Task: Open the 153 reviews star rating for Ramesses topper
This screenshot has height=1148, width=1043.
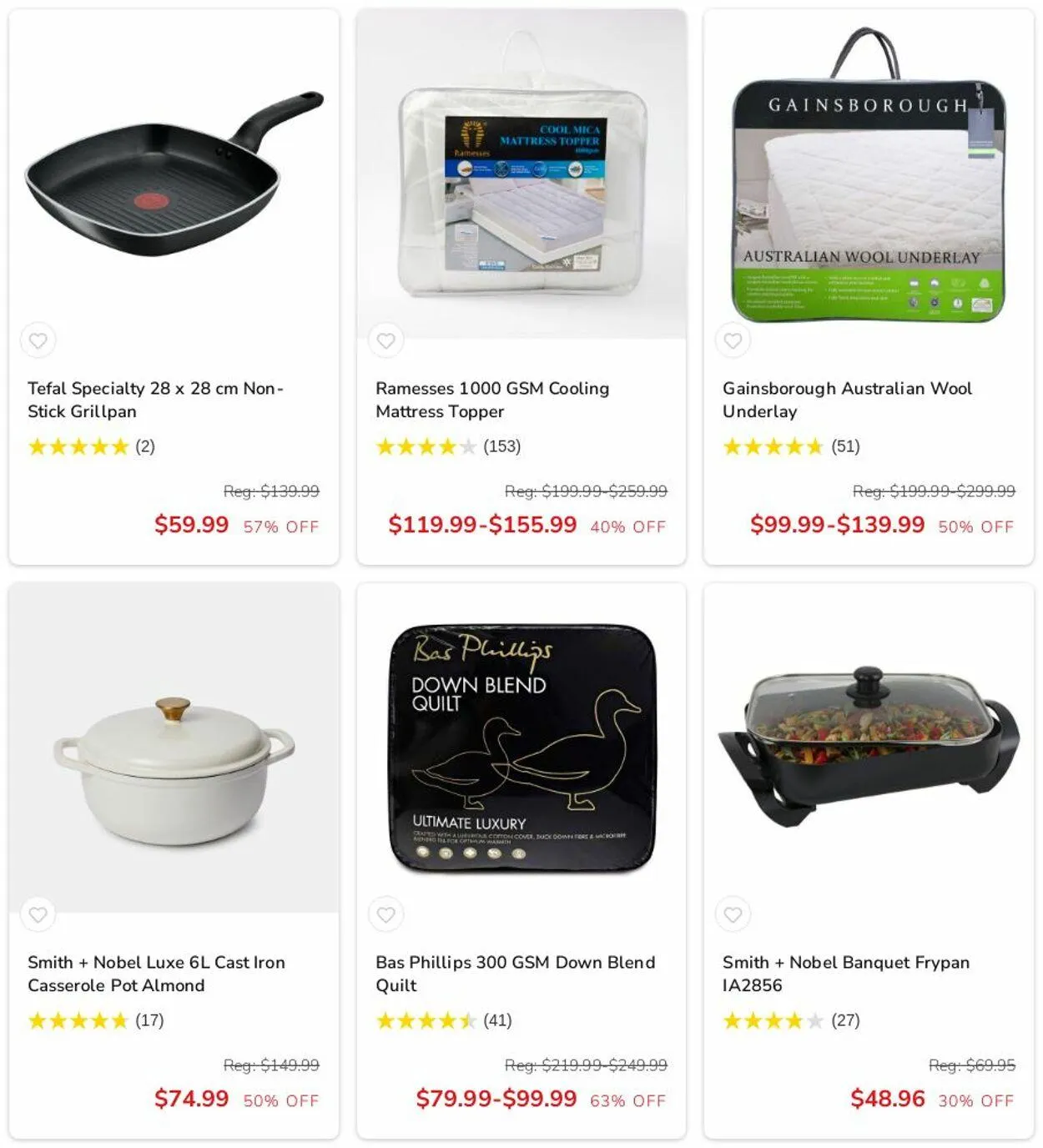Action: (448, 446)
